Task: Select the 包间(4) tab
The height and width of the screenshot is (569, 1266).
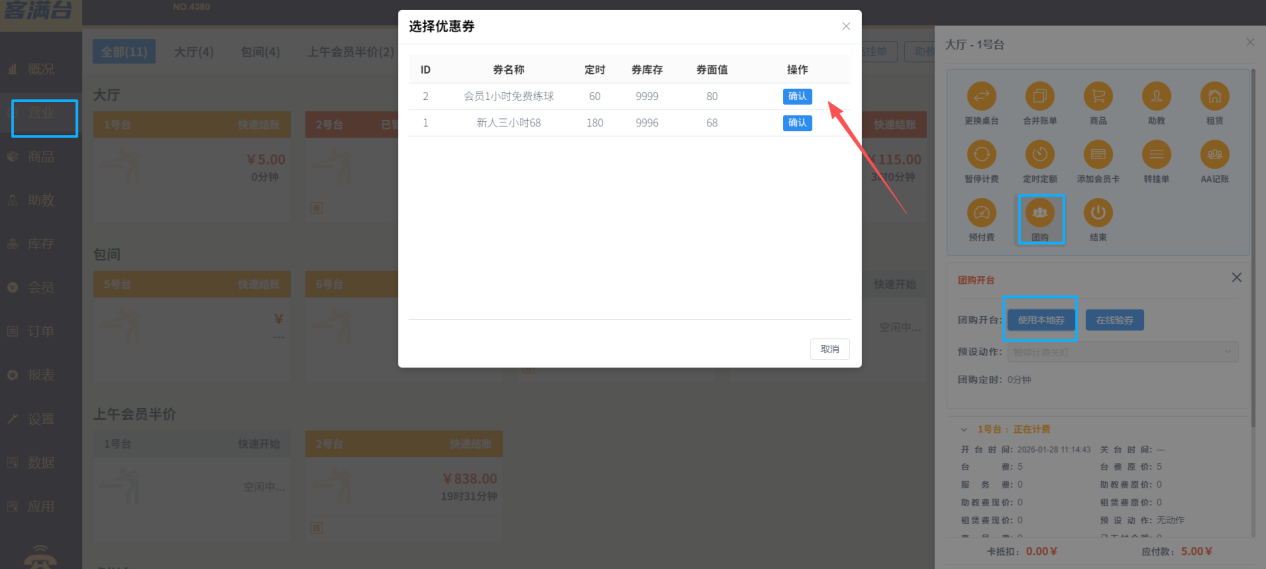Action: coord(260,52)
